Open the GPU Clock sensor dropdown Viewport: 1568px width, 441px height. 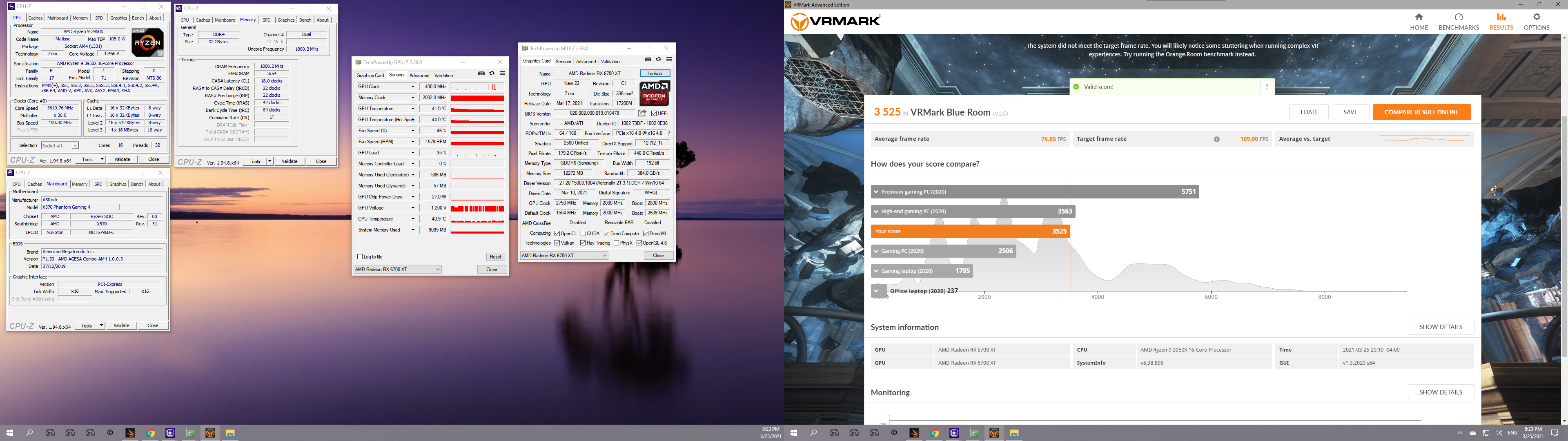pyautogui.click(x=413, y=87)
